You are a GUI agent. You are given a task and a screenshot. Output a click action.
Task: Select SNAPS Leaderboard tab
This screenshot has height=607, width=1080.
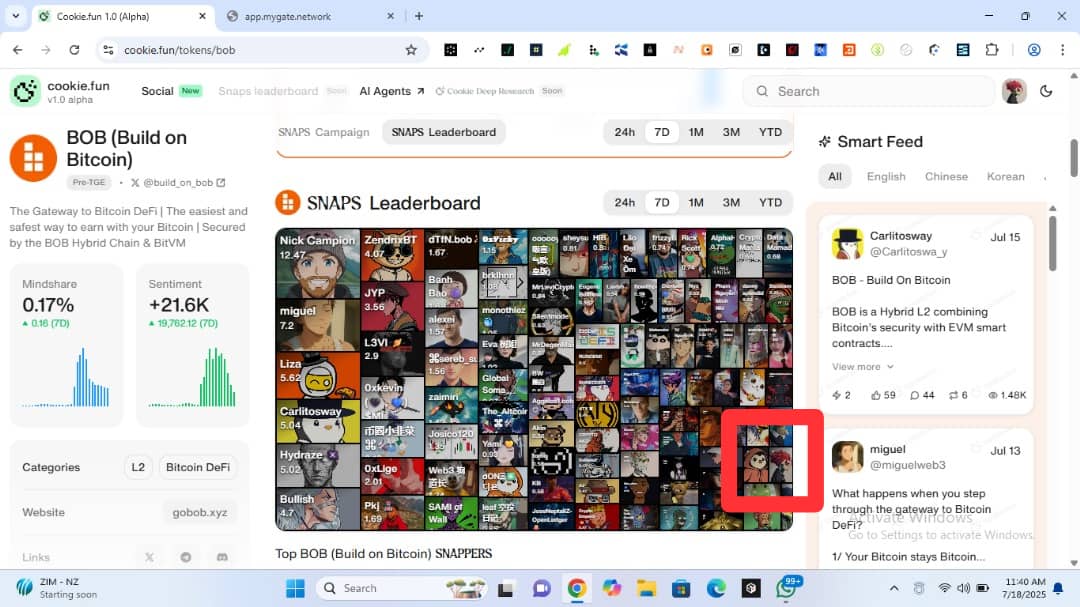pos(444,132)
